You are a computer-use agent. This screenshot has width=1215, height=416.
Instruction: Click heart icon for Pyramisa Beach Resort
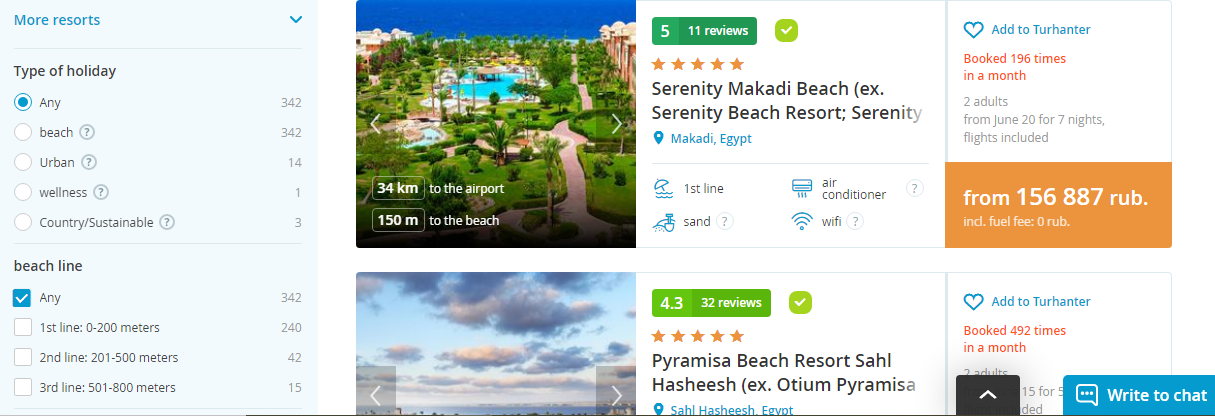coord(973,301)
